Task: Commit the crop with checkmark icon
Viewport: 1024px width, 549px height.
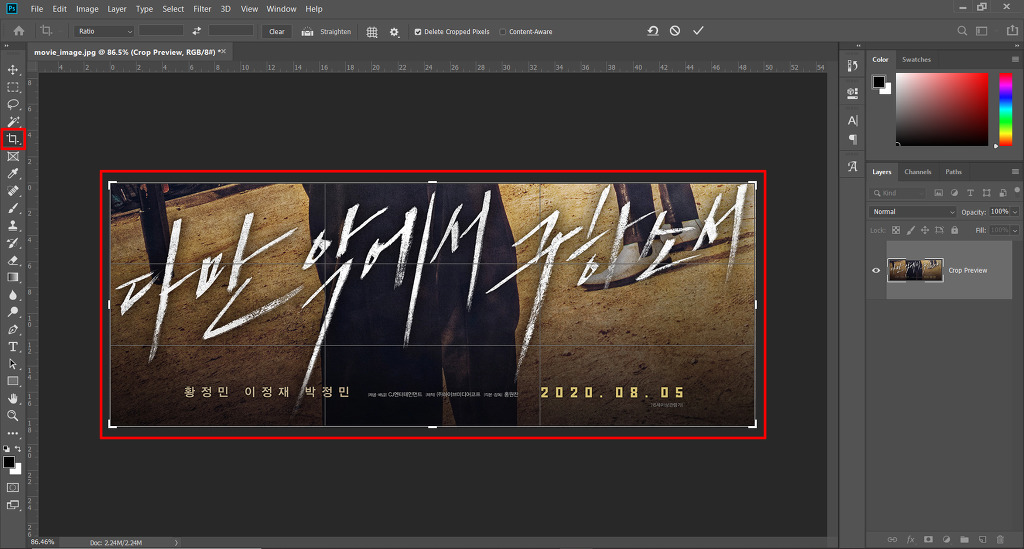Action: coord(698,31)
